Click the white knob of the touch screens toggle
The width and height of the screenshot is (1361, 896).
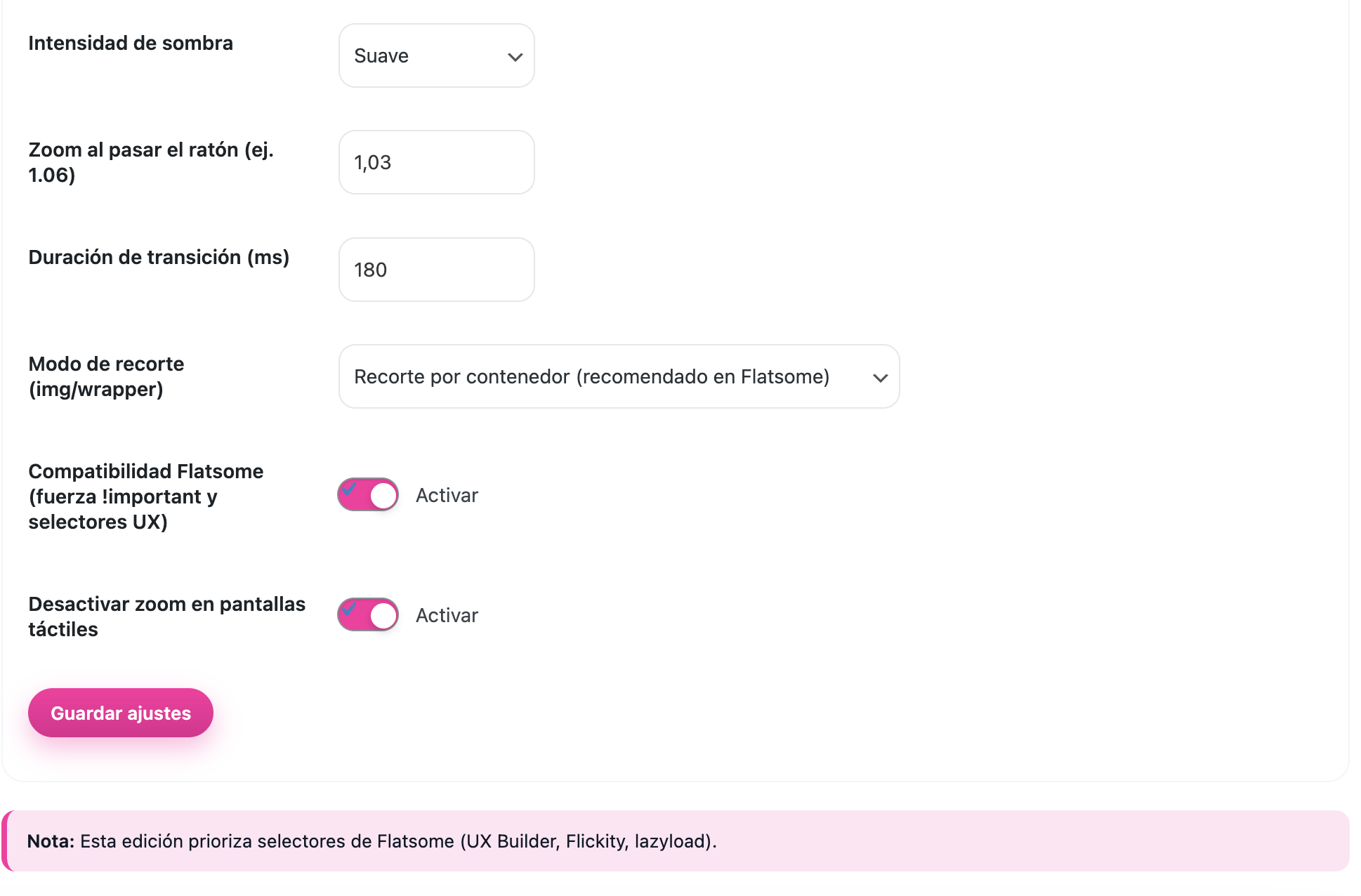pyautogui.click(x=383, y=616)
